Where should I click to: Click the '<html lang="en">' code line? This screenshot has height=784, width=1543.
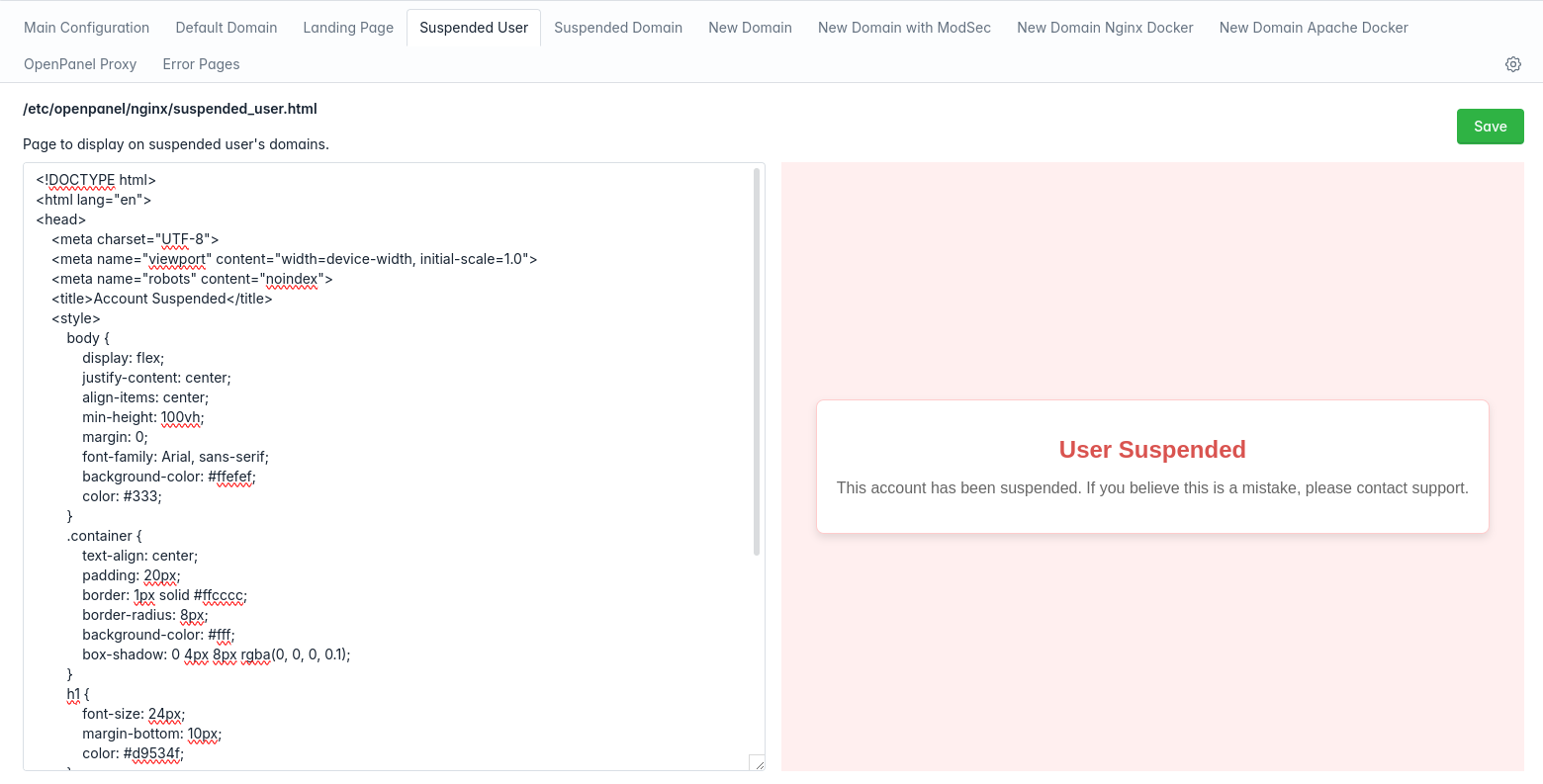click(94, 200)
